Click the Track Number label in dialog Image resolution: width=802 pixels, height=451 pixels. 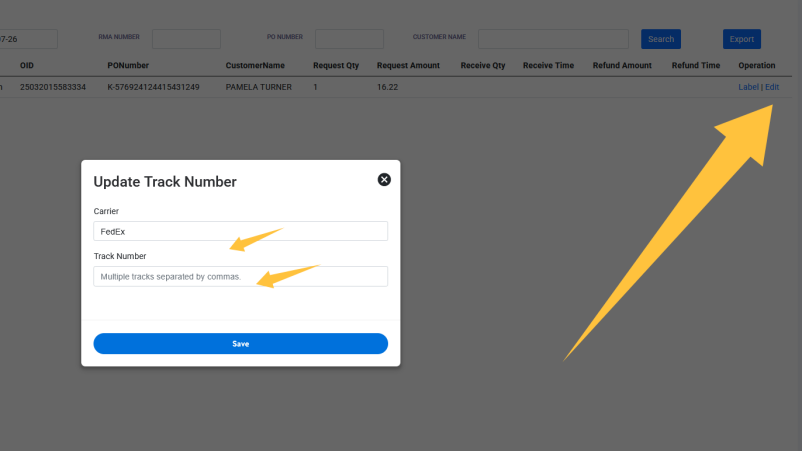click(120, 256)
